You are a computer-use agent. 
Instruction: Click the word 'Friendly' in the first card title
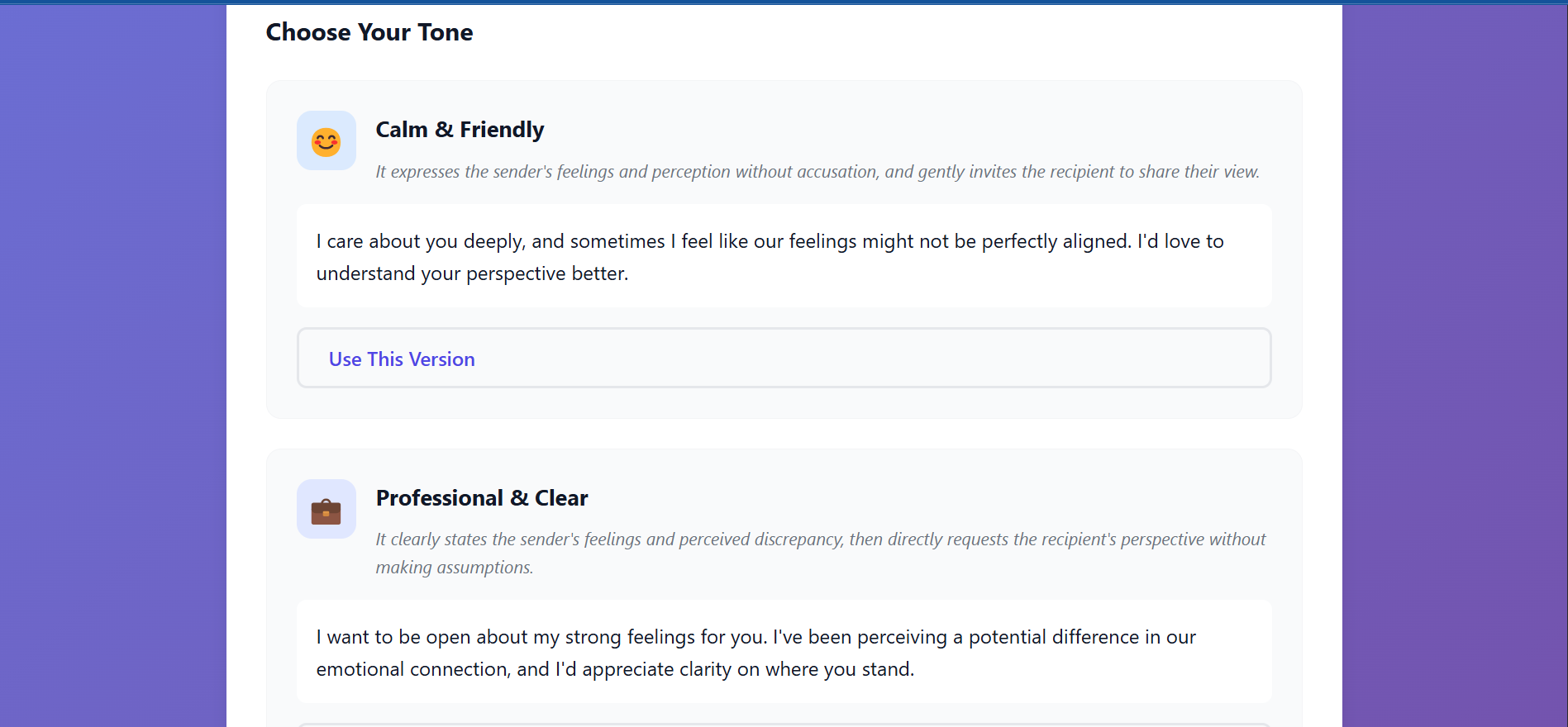coord(502,130)
